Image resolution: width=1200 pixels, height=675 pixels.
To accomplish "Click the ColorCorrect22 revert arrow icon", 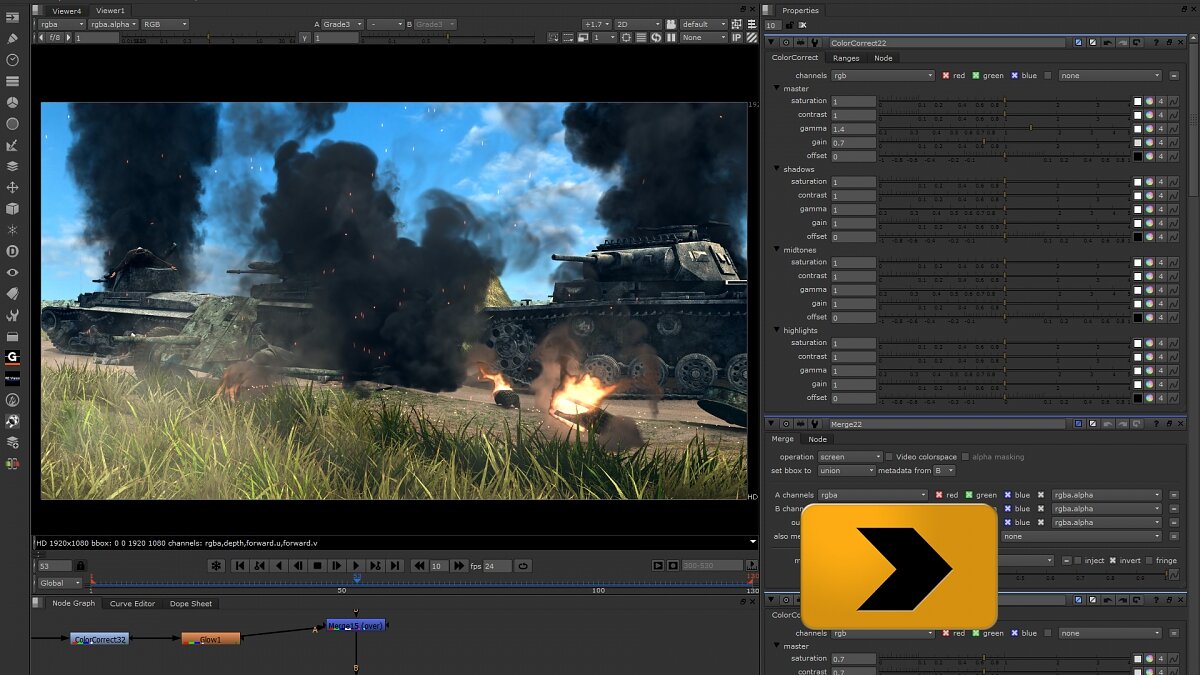I will (x=1136, y=43).
